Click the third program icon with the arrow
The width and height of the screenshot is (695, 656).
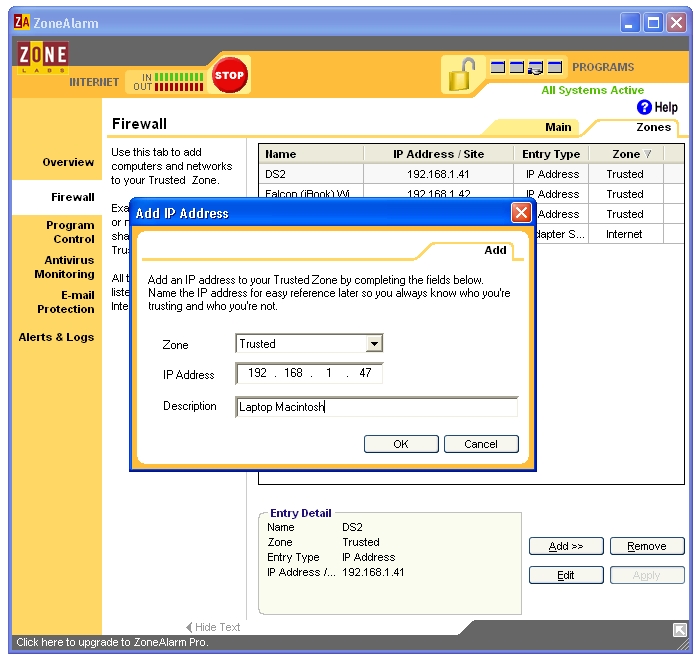point(535,68)
